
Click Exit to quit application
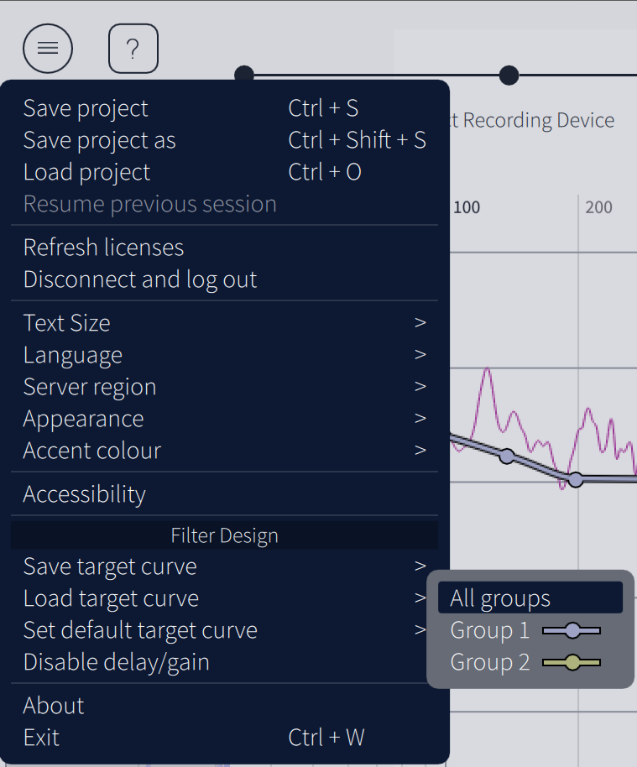[x=41, y=738]
